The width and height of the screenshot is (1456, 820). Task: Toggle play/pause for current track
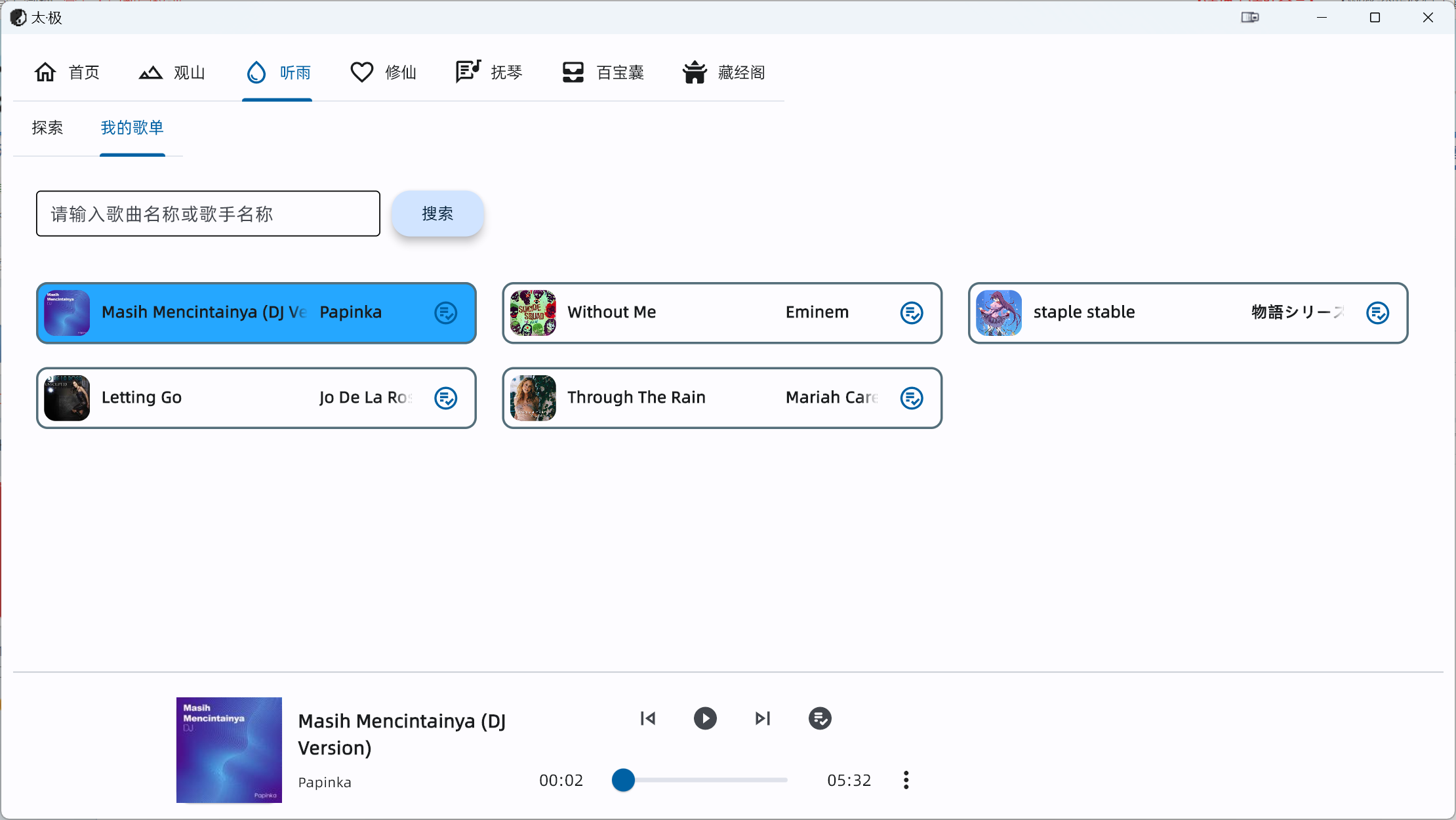[x=706, y=718]
